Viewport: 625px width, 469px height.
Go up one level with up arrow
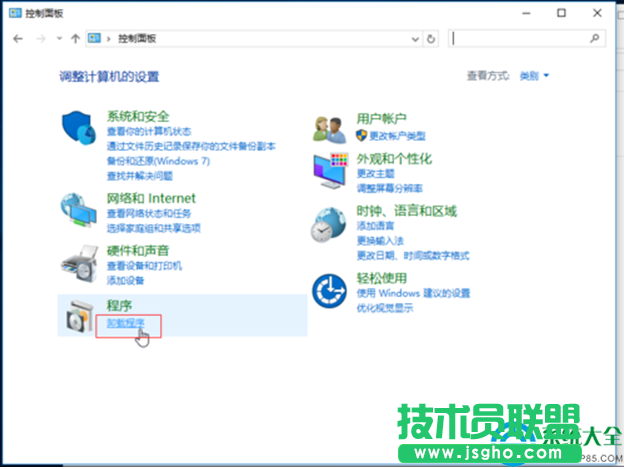75,39
